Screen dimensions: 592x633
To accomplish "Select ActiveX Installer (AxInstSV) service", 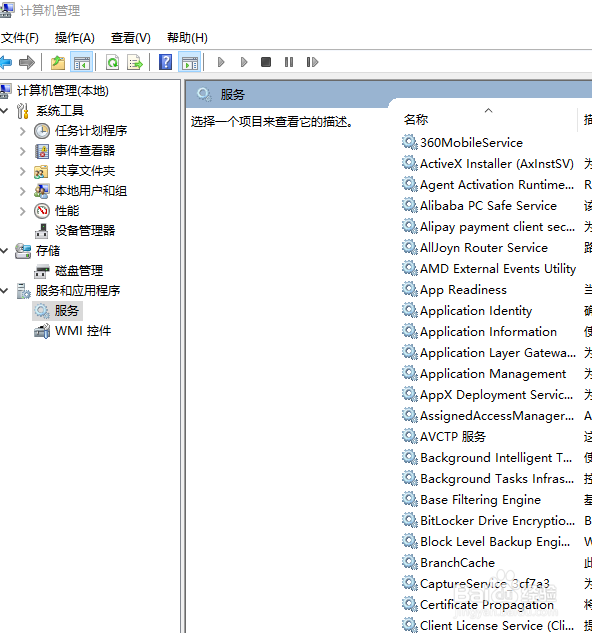I will (497, 163).
